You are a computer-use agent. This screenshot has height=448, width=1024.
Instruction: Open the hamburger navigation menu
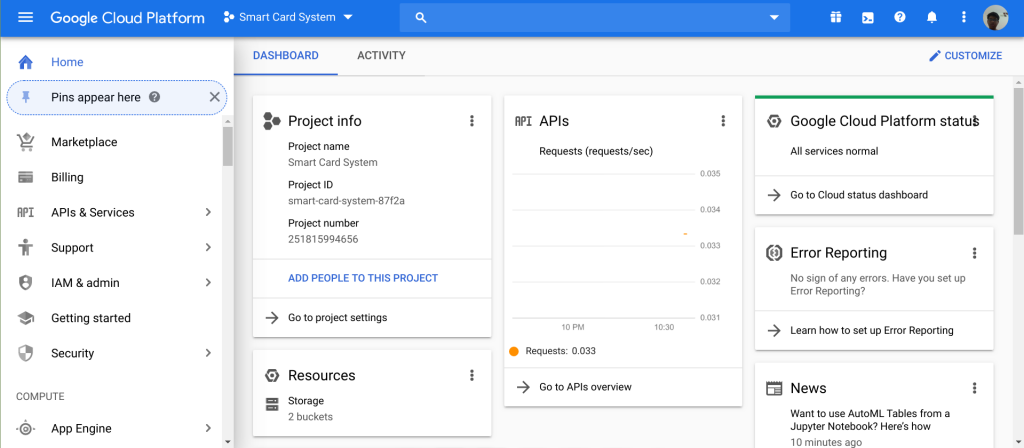26,18
